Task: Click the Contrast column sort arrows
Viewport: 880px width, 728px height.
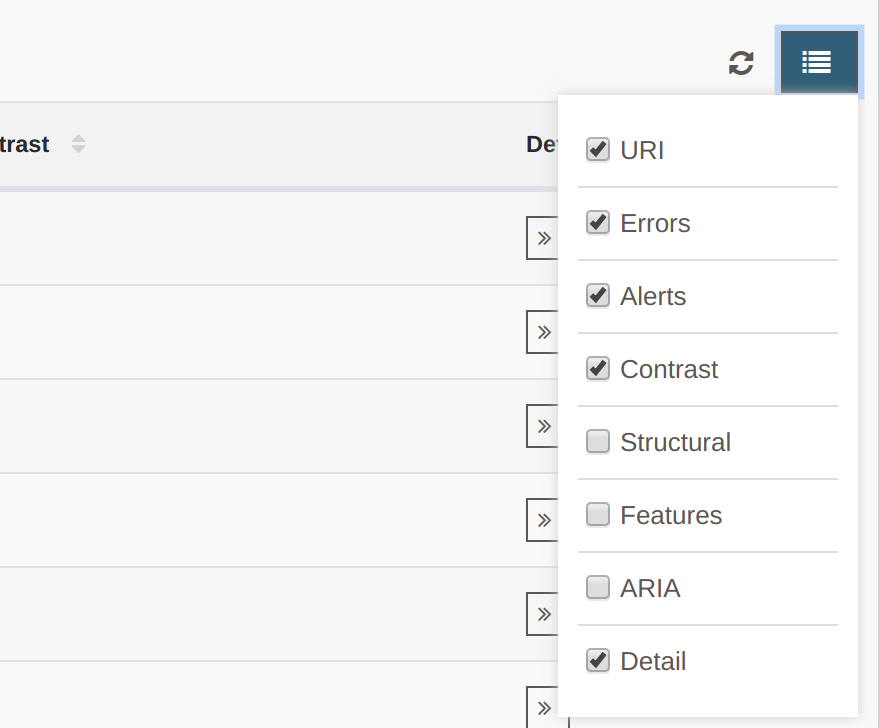Action: click(x=79, y=144)
